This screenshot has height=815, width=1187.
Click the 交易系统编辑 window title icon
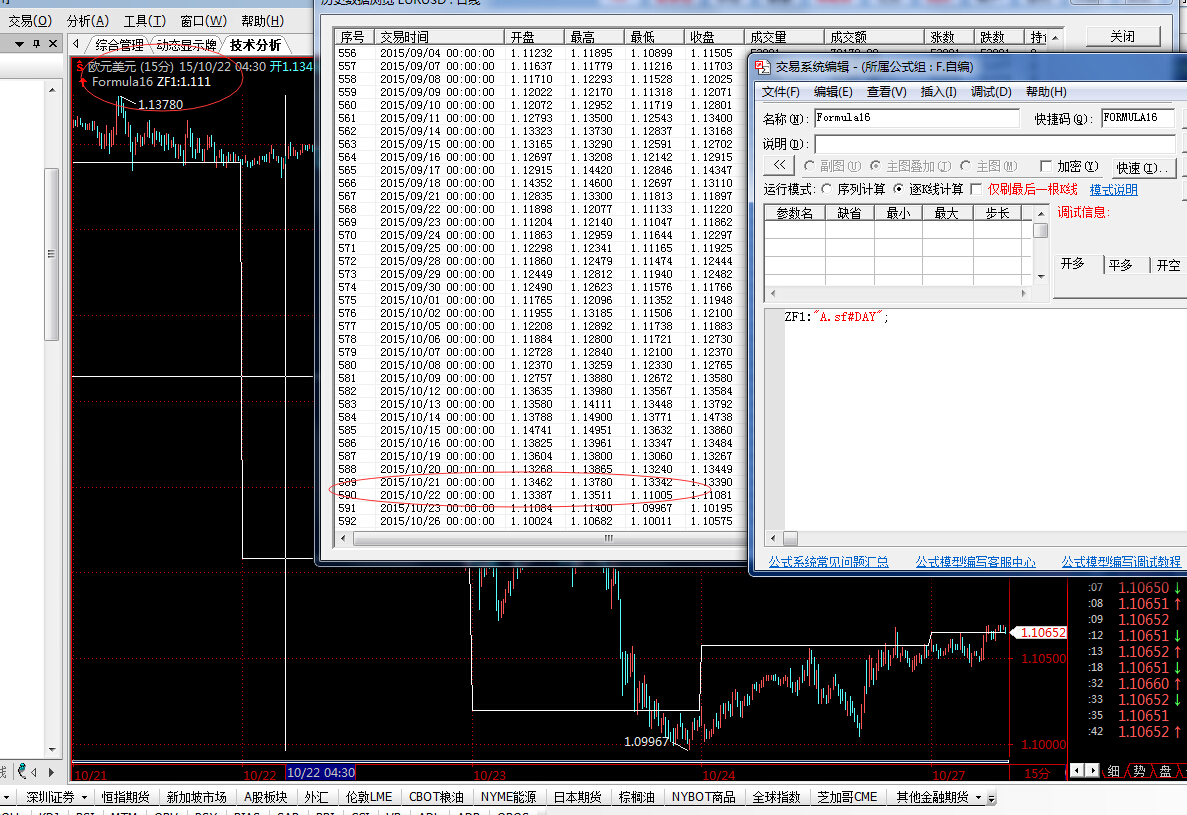762,67
